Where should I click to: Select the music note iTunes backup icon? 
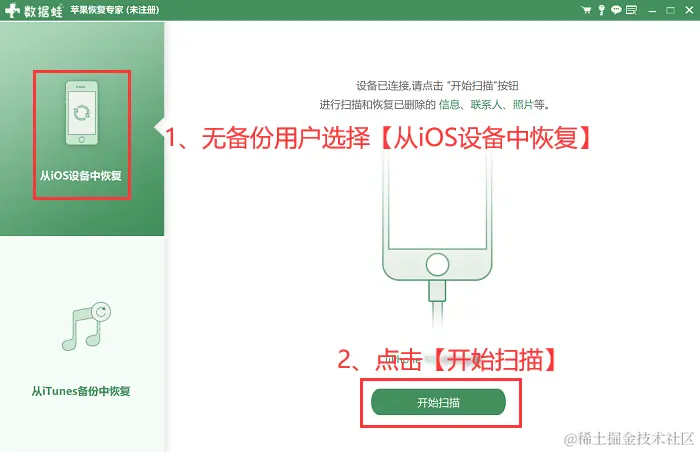point(86,326)
